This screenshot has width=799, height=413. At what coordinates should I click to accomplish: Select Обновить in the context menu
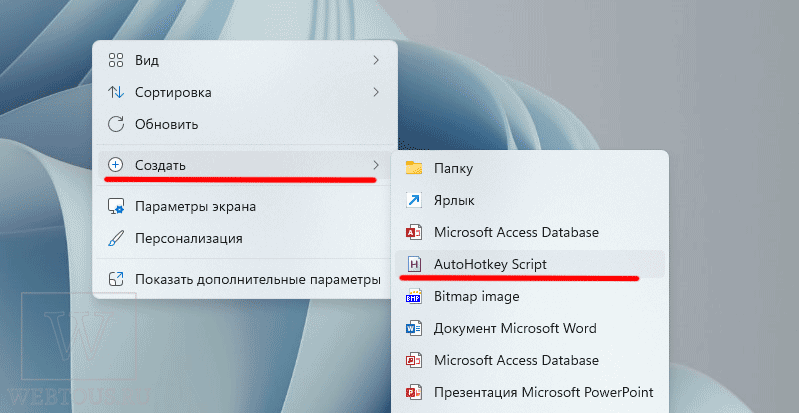point(245,124)
